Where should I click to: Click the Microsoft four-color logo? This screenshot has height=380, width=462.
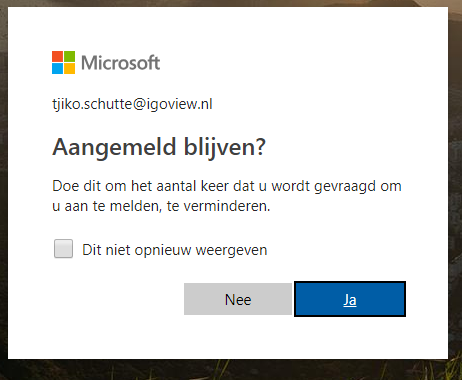tap(63, 62)
